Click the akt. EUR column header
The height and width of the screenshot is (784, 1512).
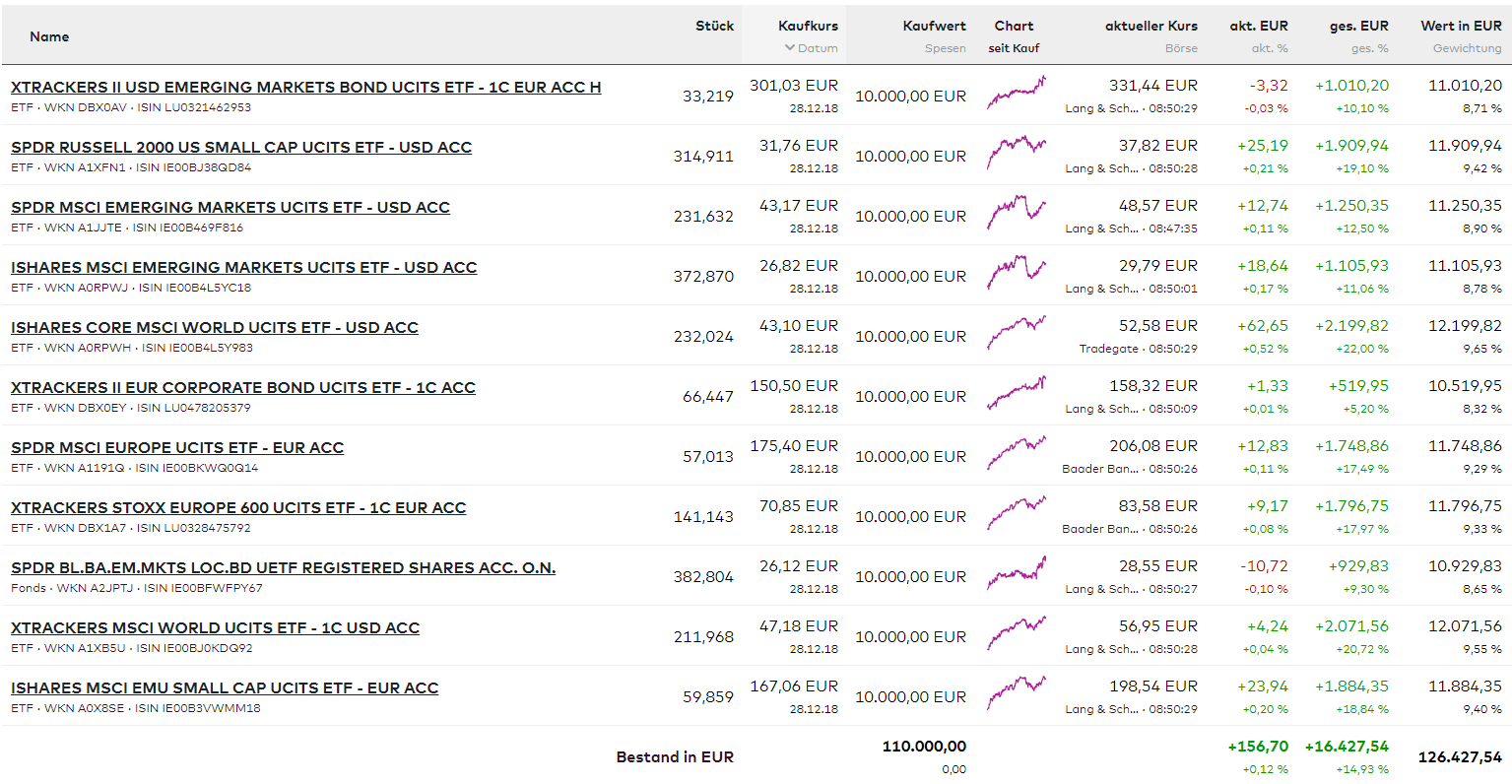[1258, 26]
